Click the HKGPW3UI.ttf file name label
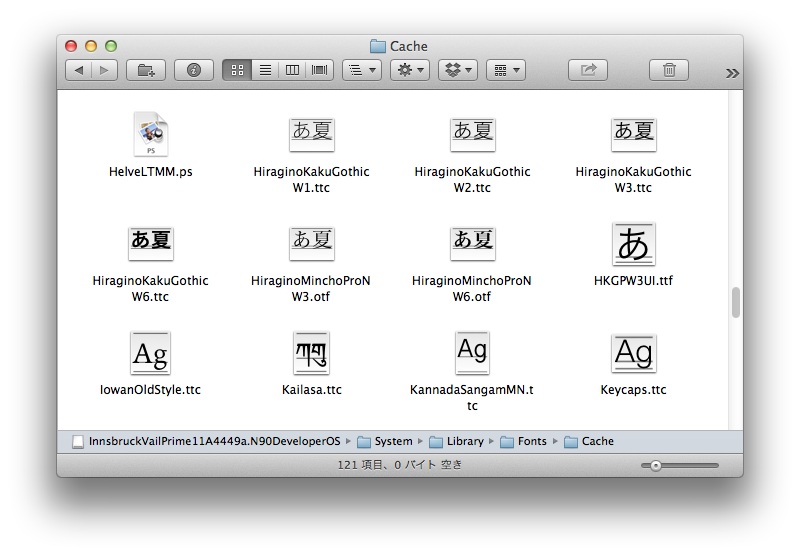The width and height of the screenshot is (800, 556). coord(634,281)
